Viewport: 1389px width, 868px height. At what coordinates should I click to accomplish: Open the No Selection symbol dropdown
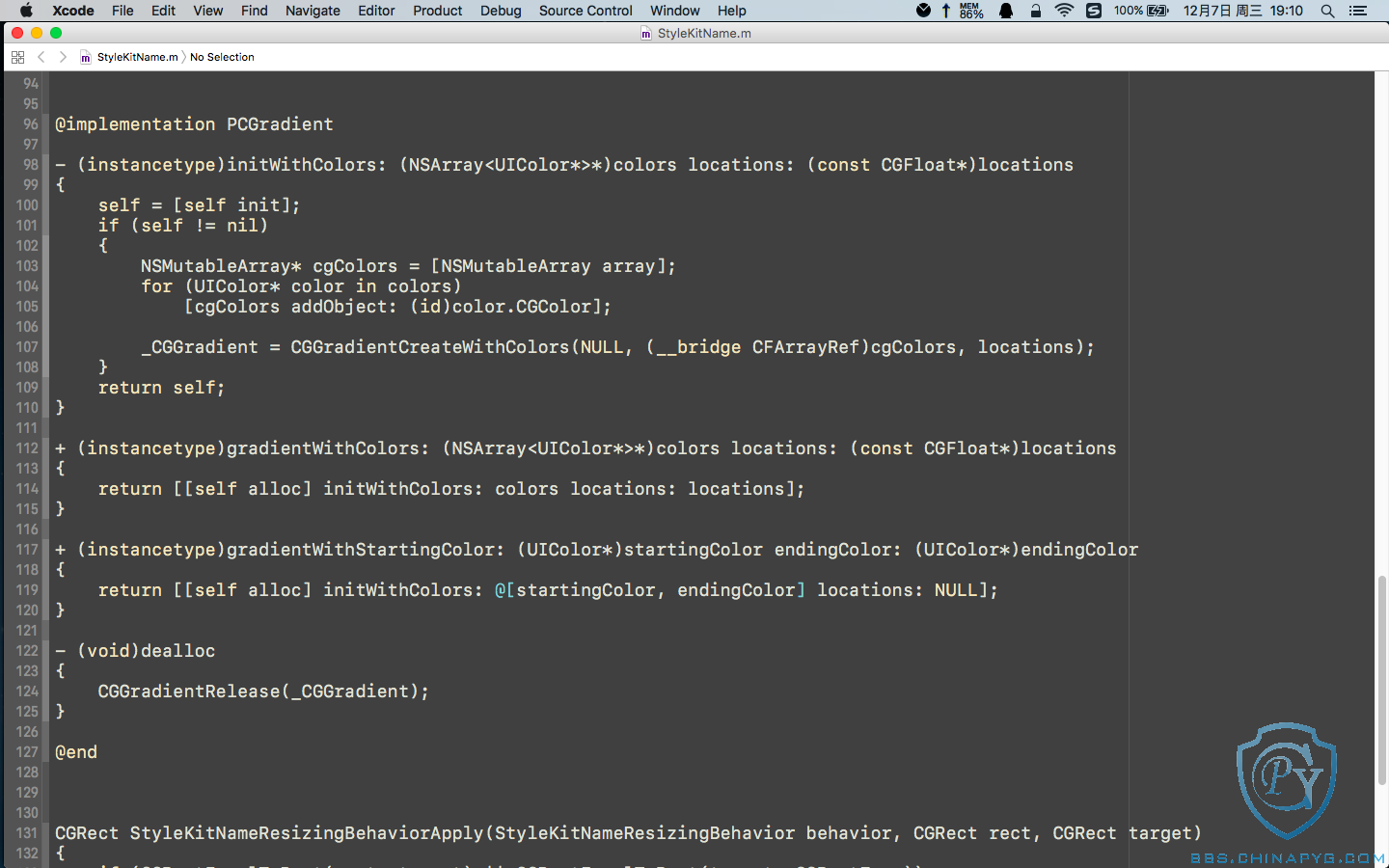222,57
